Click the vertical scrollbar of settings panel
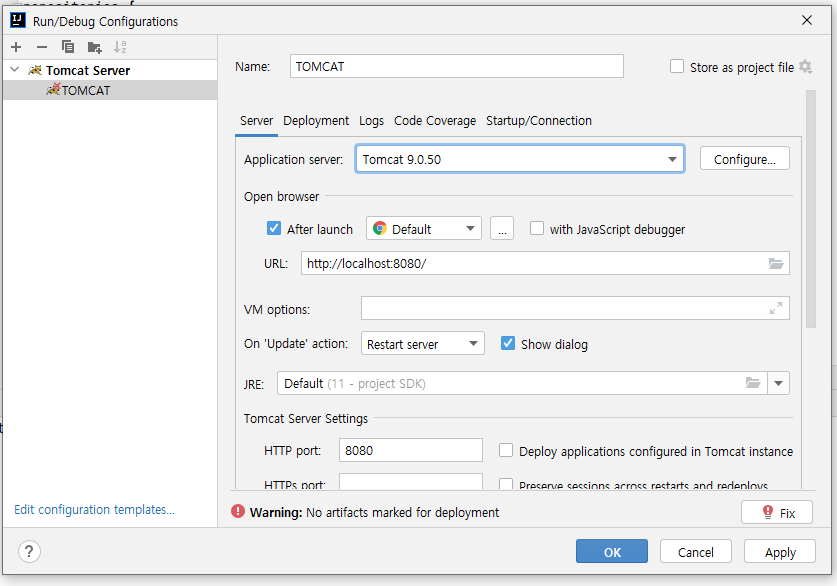The width and height of the screenshot is (837, 586). click(811, 209)
